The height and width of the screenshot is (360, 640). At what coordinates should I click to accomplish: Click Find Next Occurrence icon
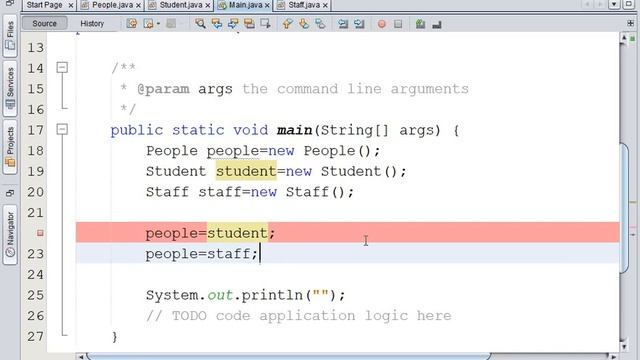pyautogui.click(x=233, y=24)
